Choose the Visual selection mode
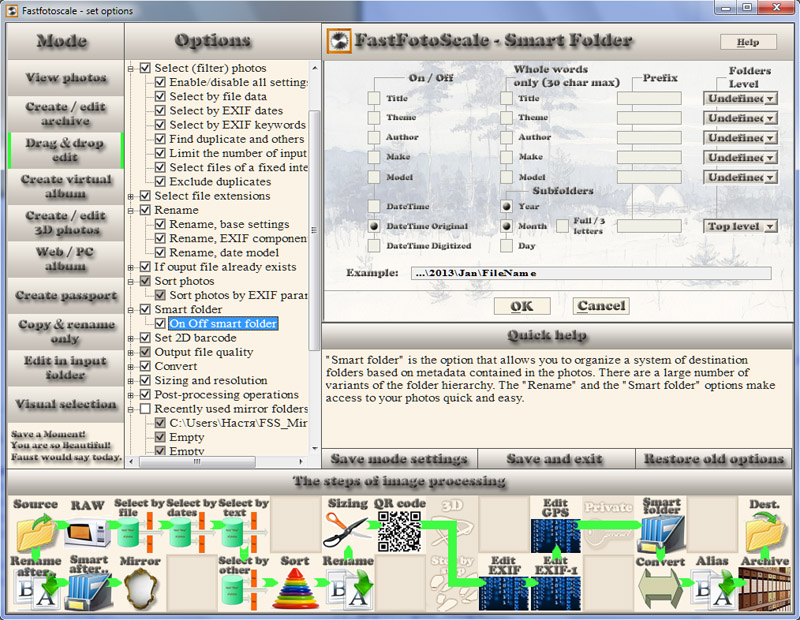The height and width of the screenshot is (620, 800). click(66, 404)
